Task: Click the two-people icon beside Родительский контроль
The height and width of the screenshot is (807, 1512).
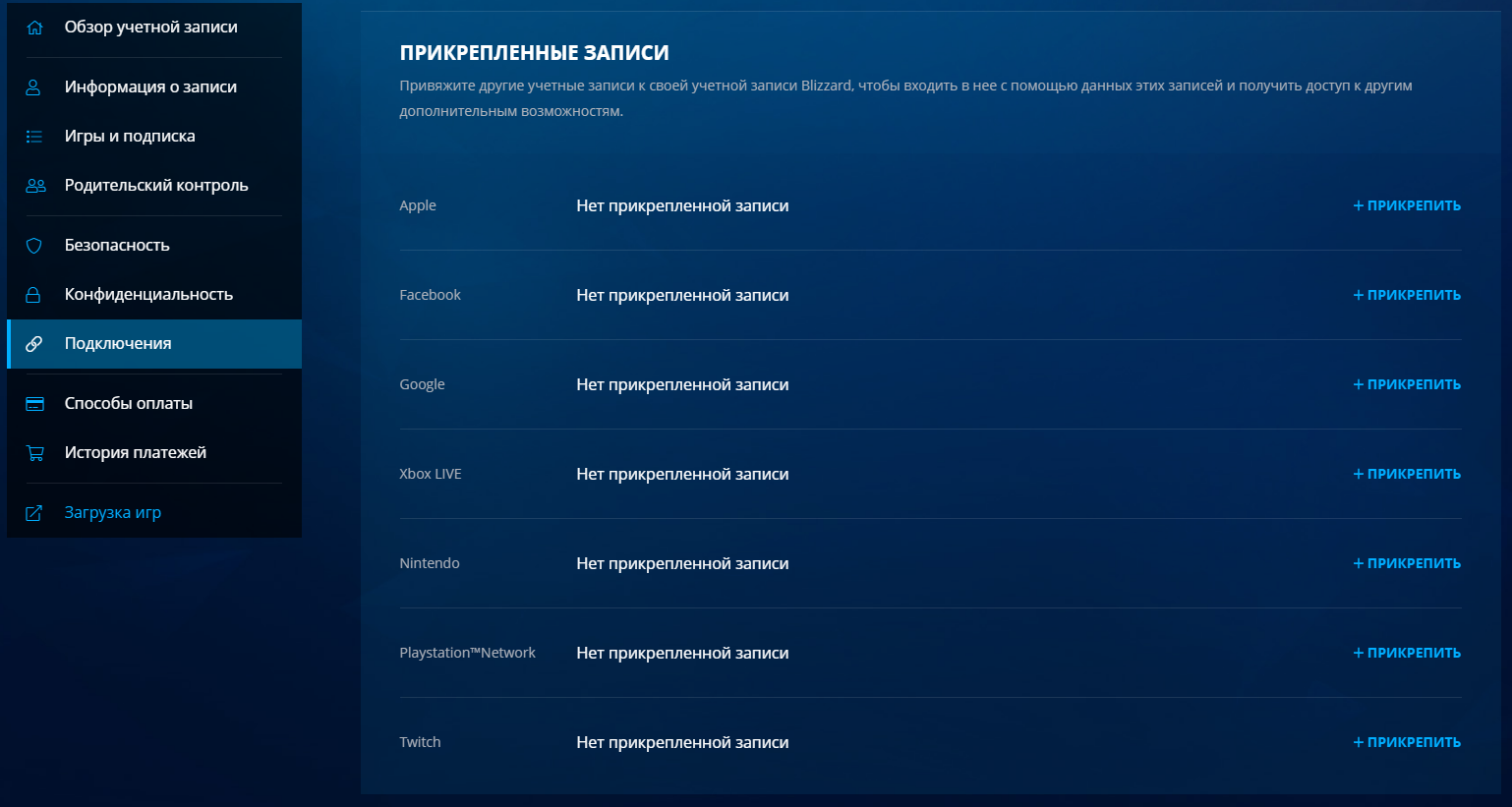Action: click(x=35, y=186)
